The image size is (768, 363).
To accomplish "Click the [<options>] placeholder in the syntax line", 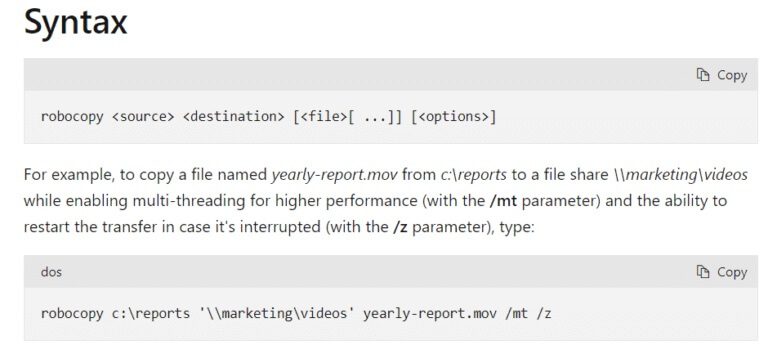I will (x=454, y=117).
